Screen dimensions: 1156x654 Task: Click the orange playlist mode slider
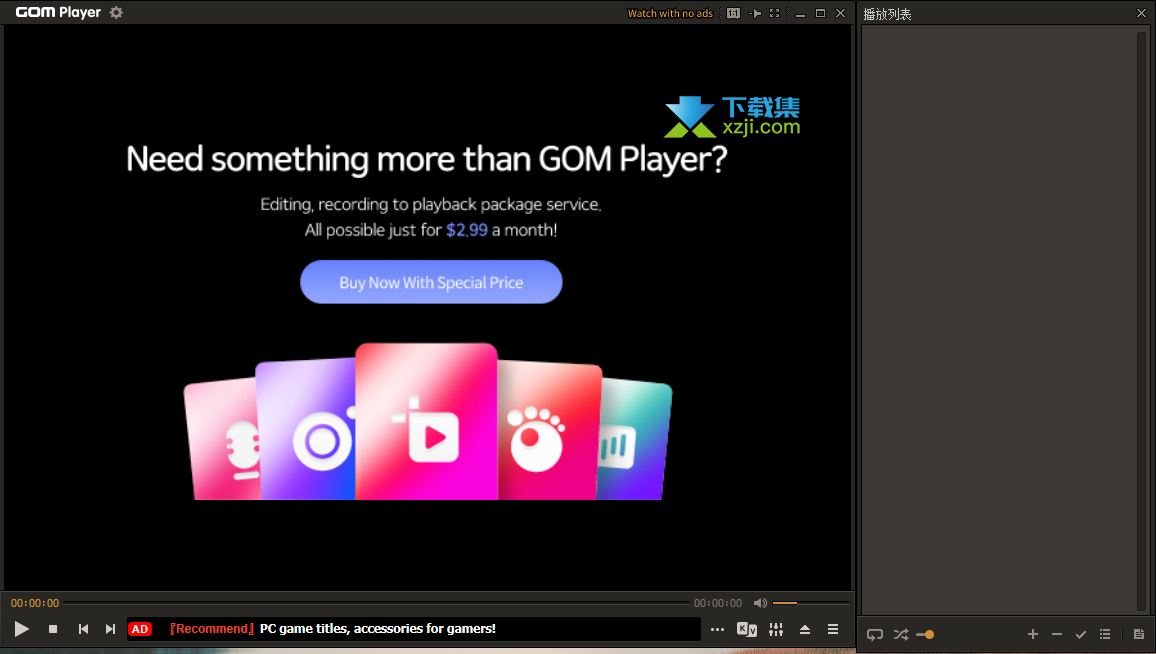[925, 634]
